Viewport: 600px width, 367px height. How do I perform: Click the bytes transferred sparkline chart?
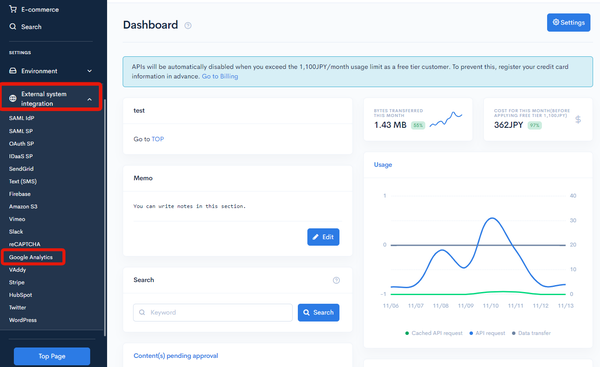click(x=446, y=119)
